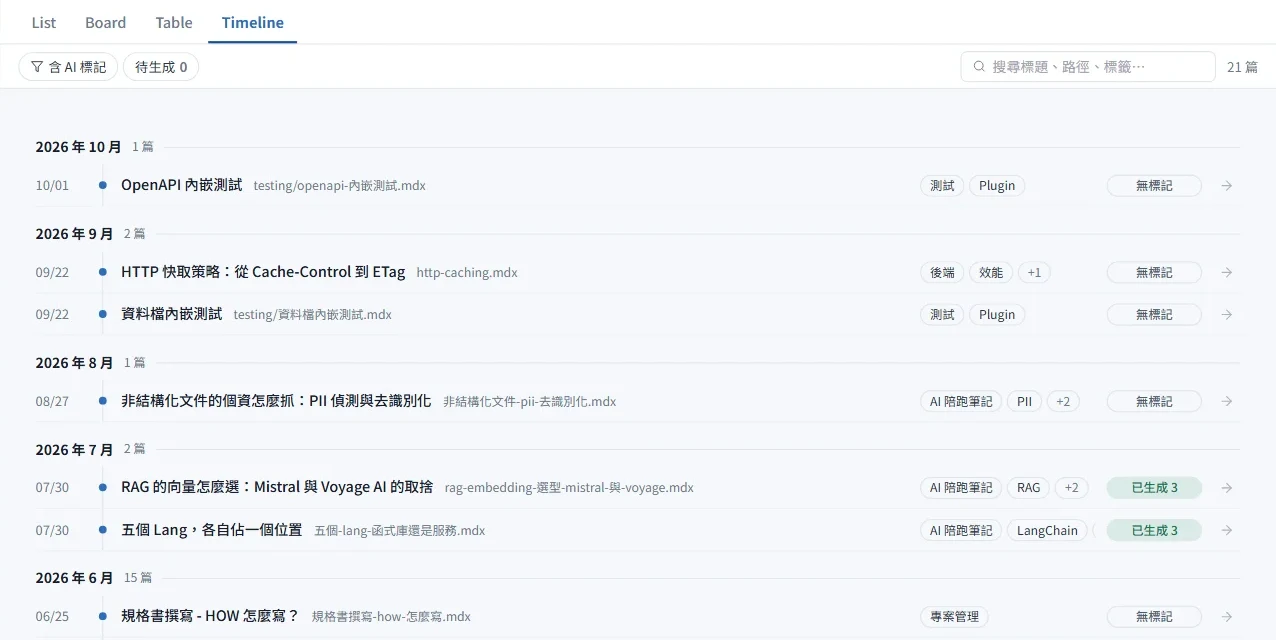
Task: Click the 專案管理 tag
Action: (954, 616)
